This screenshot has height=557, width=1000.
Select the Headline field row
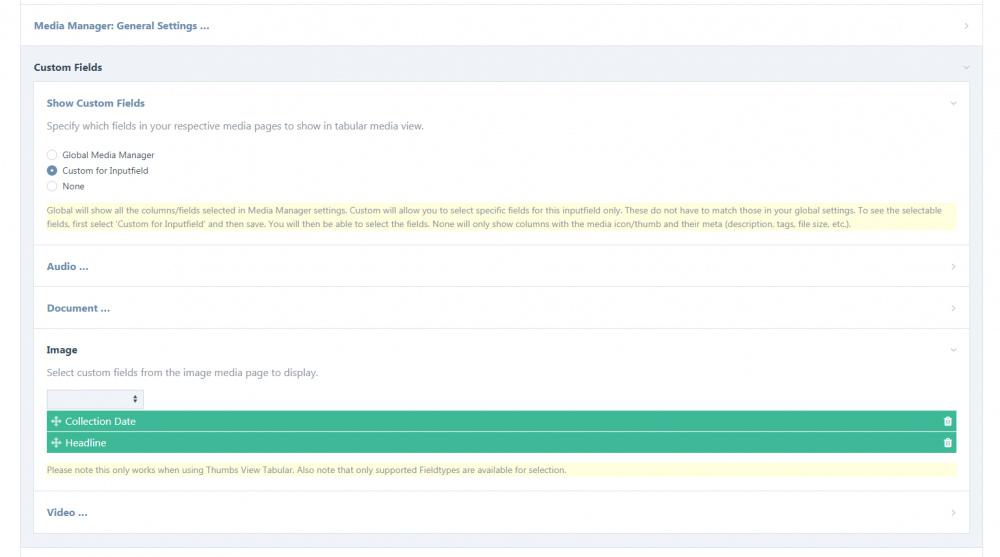click(x=501, y=443)
